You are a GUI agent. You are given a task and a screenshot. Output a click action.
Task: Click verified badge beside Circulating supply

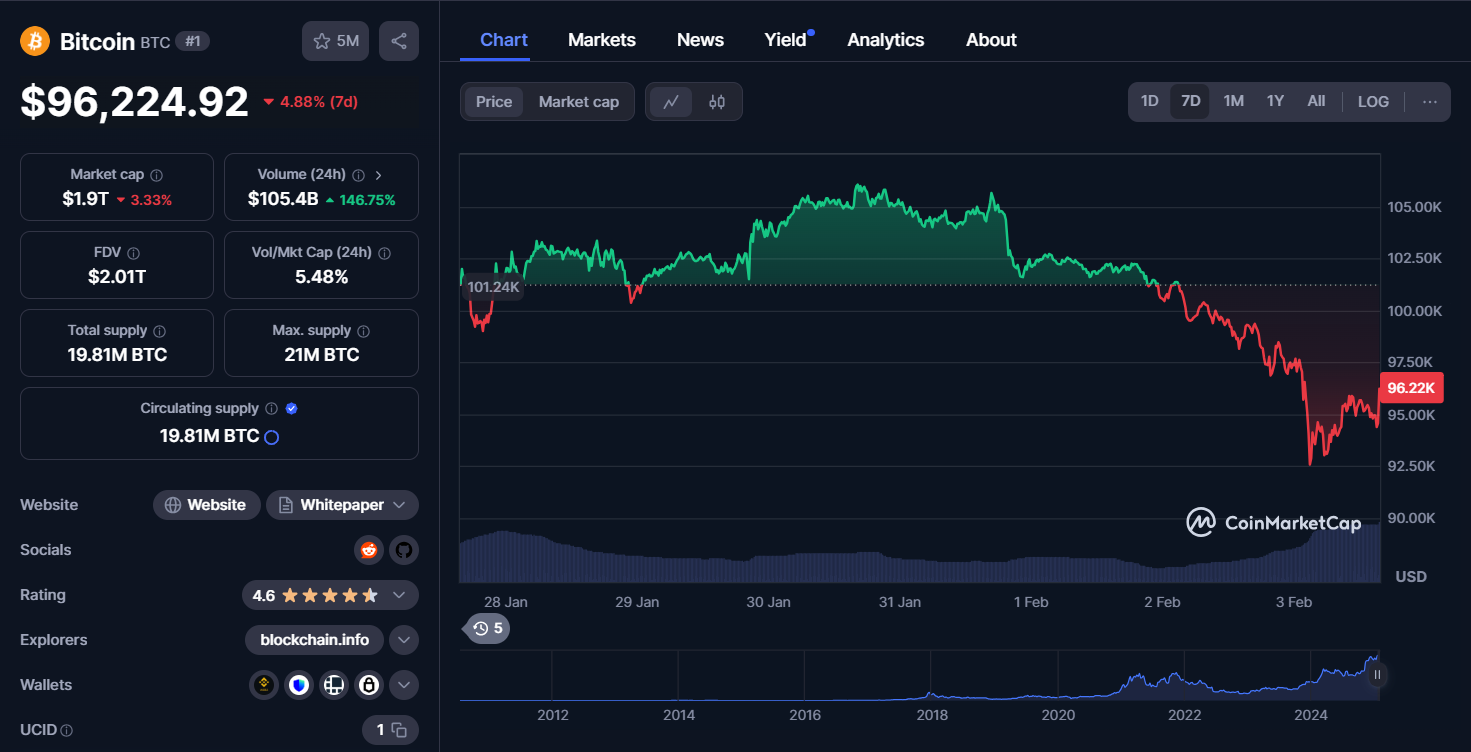click(291, 409)
